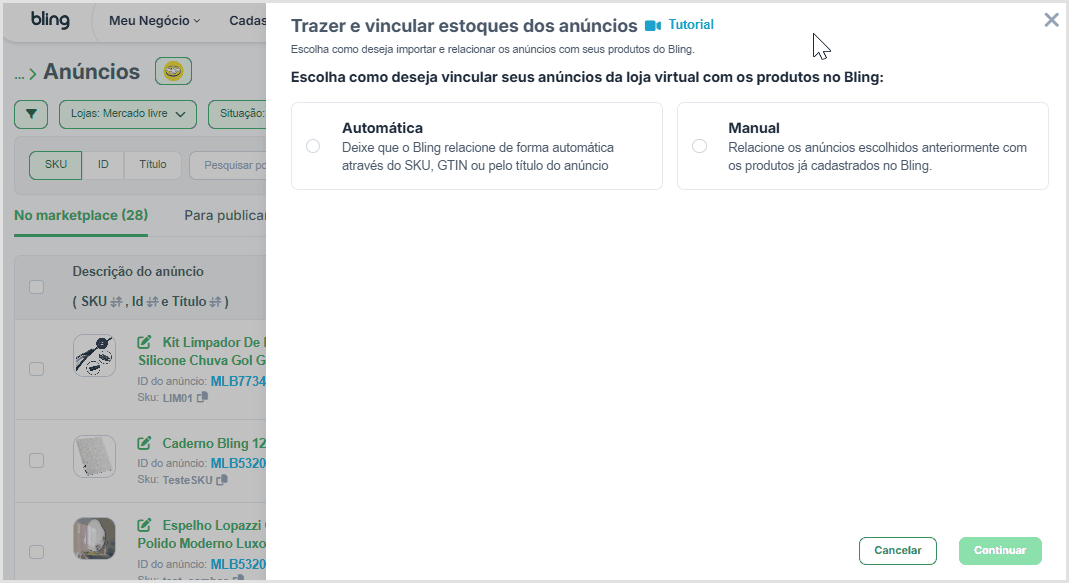The image size is (1069, 583).
Task: Select the ID search mode
Action: point(103,165)
